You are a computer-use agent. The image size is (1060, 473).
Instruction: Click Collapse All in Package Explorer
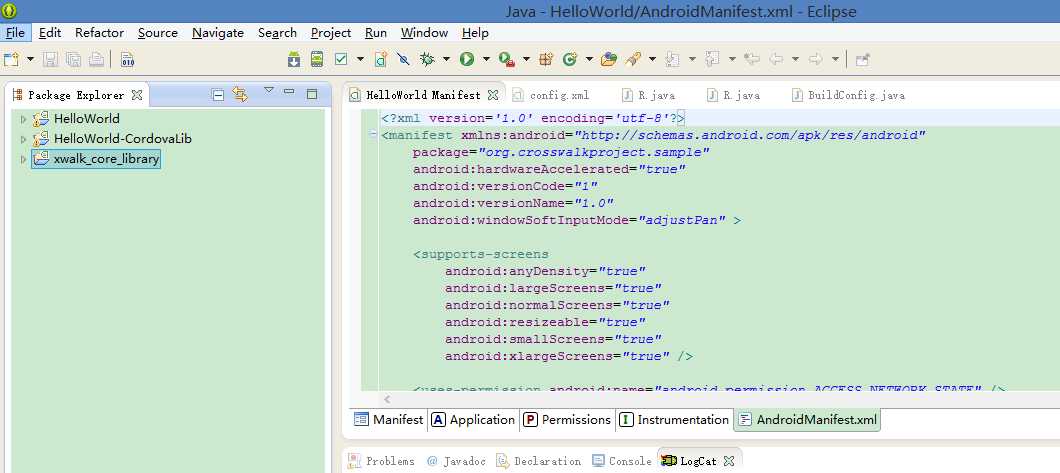[x=218, y=95]
